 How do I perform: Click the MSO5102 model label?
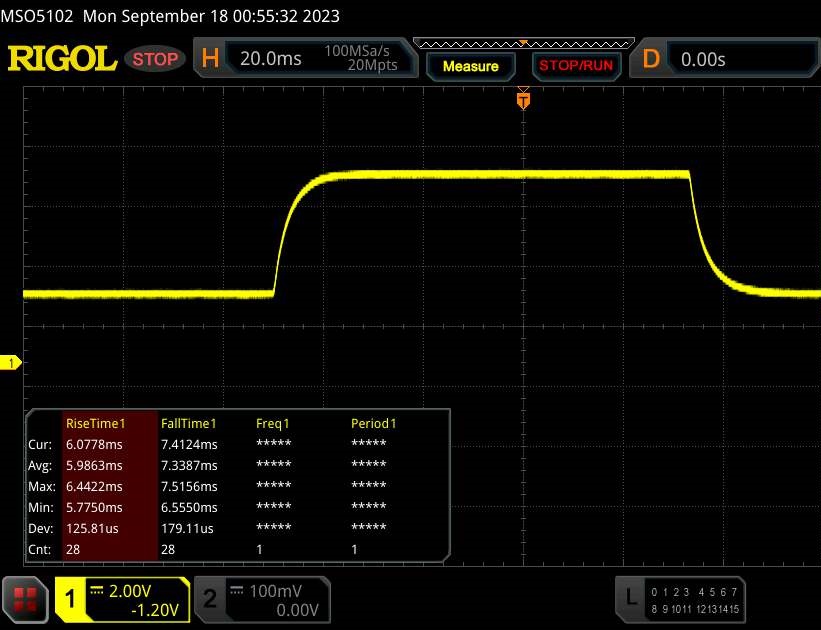tap(37, 16)
